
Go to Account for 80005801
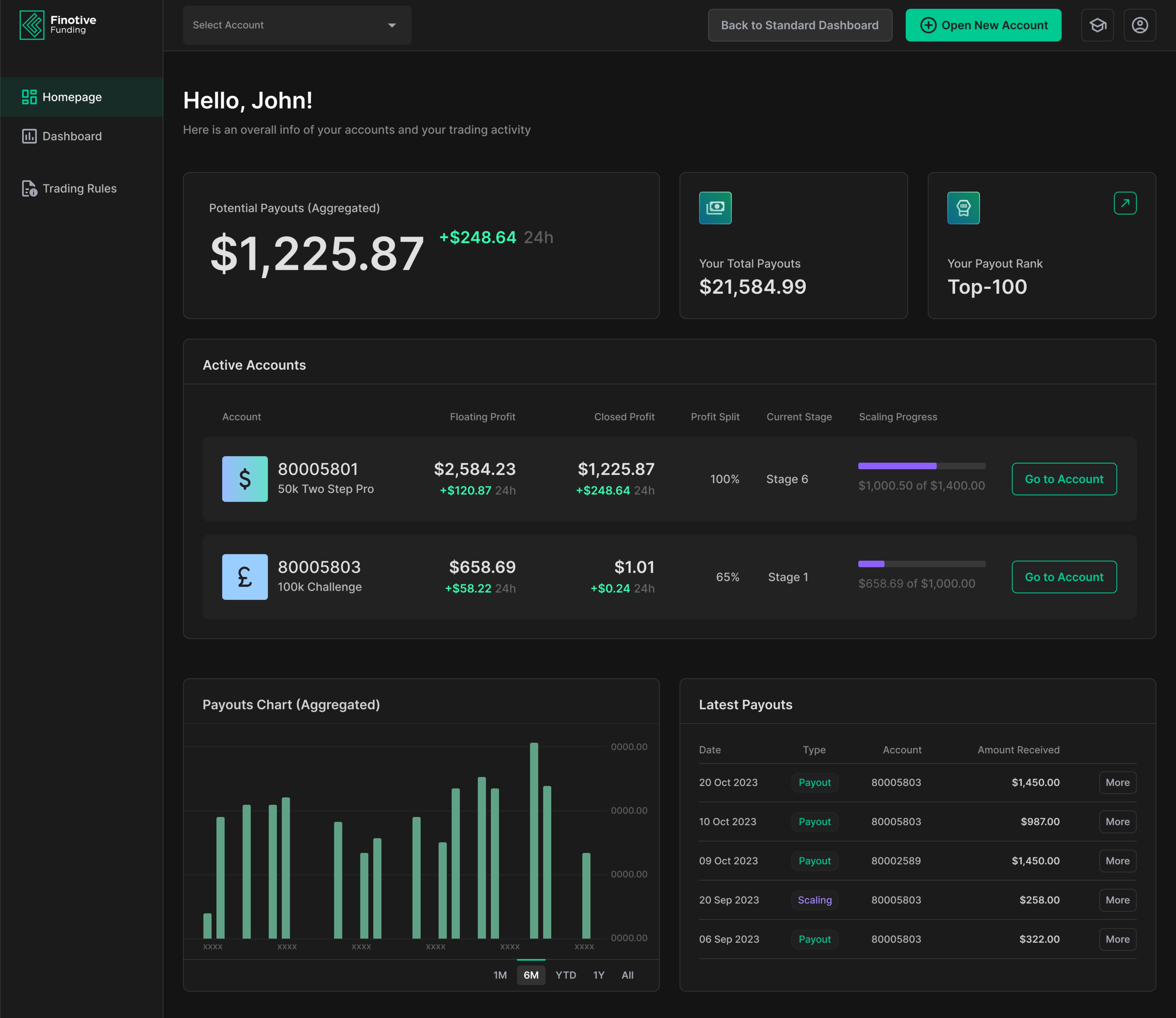pos(1064,479)
